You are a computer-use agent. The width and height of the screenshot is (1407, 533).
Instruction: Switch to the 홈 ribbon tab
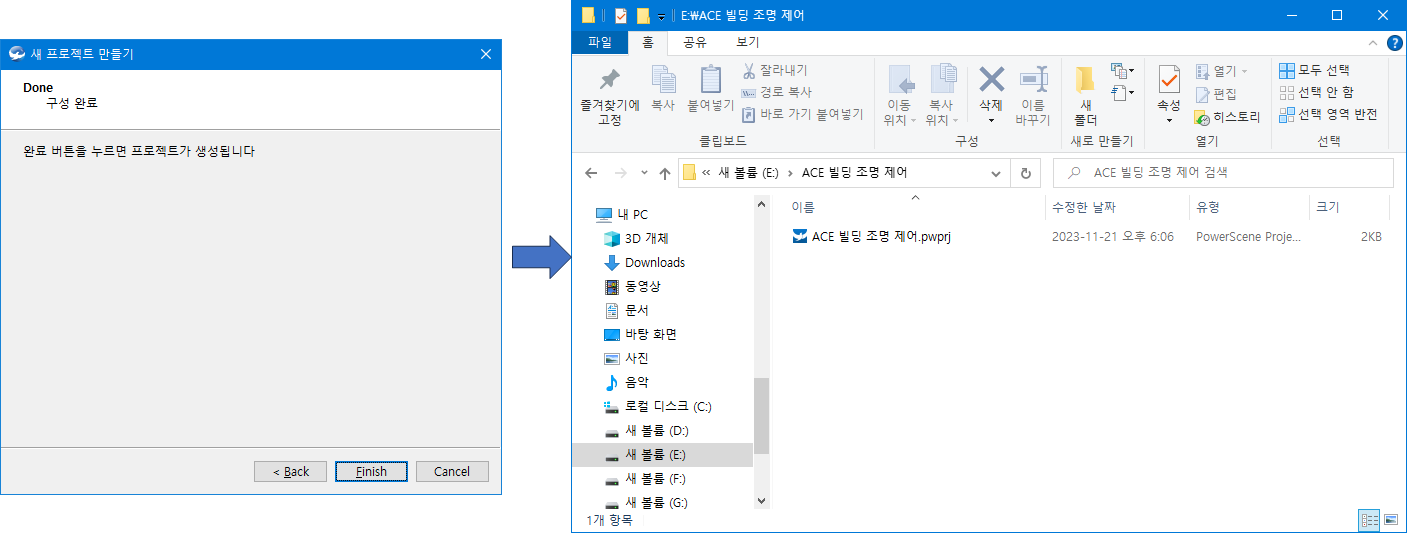(648, 42)
